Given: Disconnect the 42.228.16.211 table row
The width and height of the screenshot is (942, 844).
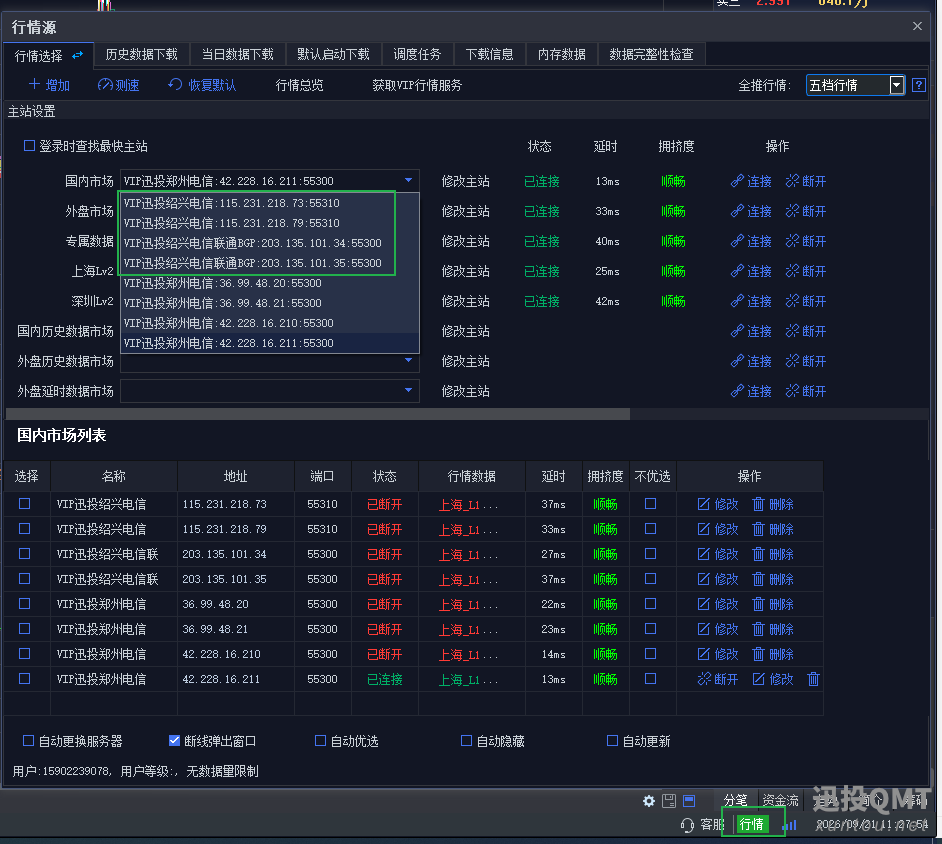Looking at the screenshot, I should 717,679.
